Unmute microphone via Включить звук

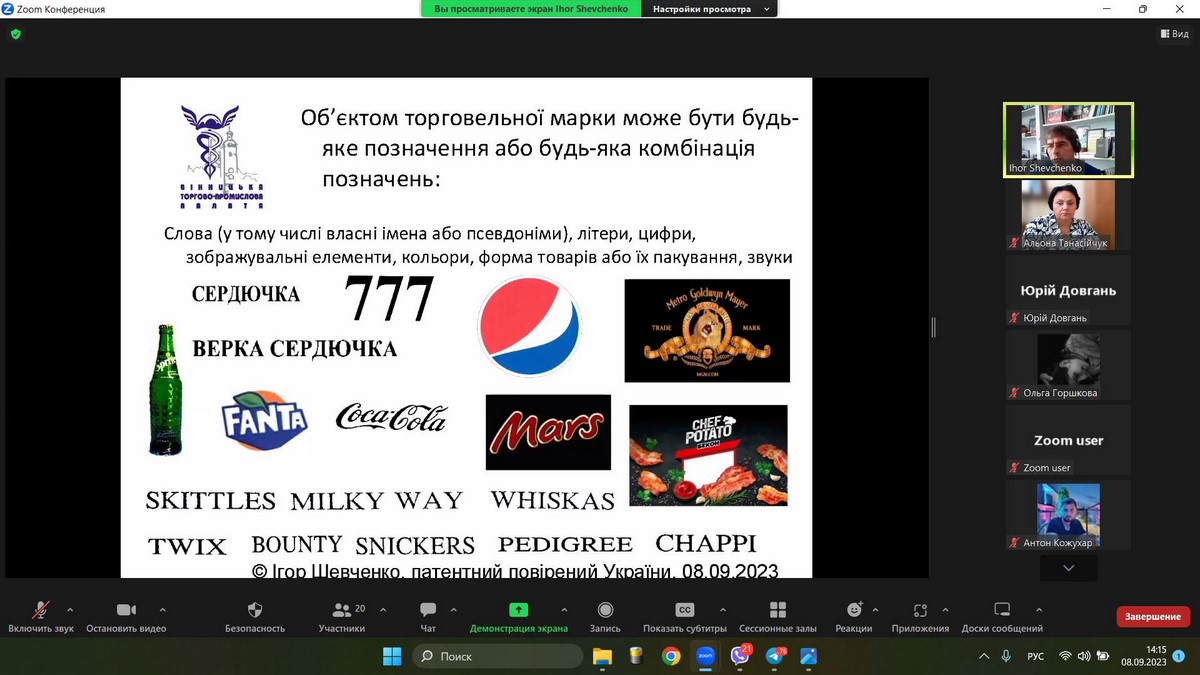[x=41, y=610]
